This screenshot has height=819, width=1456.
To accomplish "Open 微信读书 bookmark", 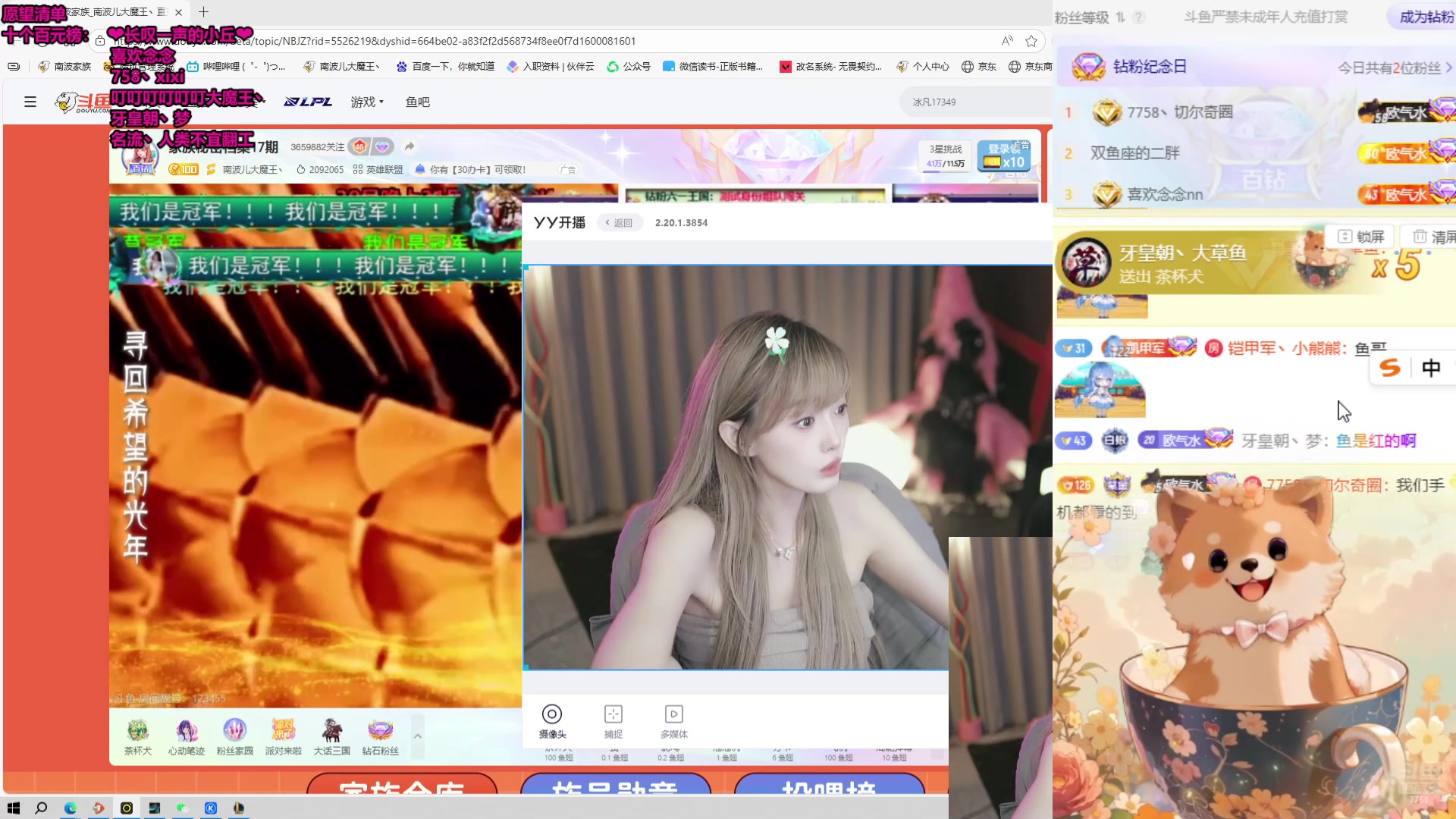I will click(713, 67).
